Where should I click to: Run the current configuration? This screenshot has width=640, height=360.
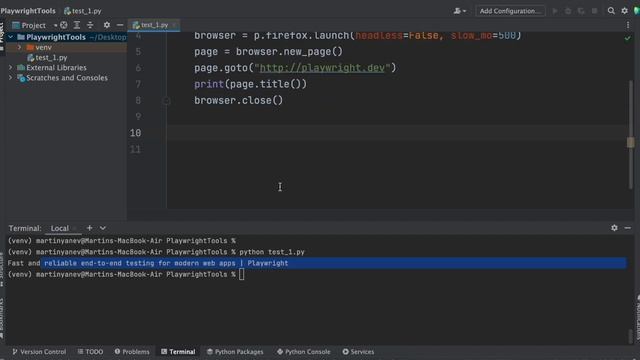[x=555, y=11]
